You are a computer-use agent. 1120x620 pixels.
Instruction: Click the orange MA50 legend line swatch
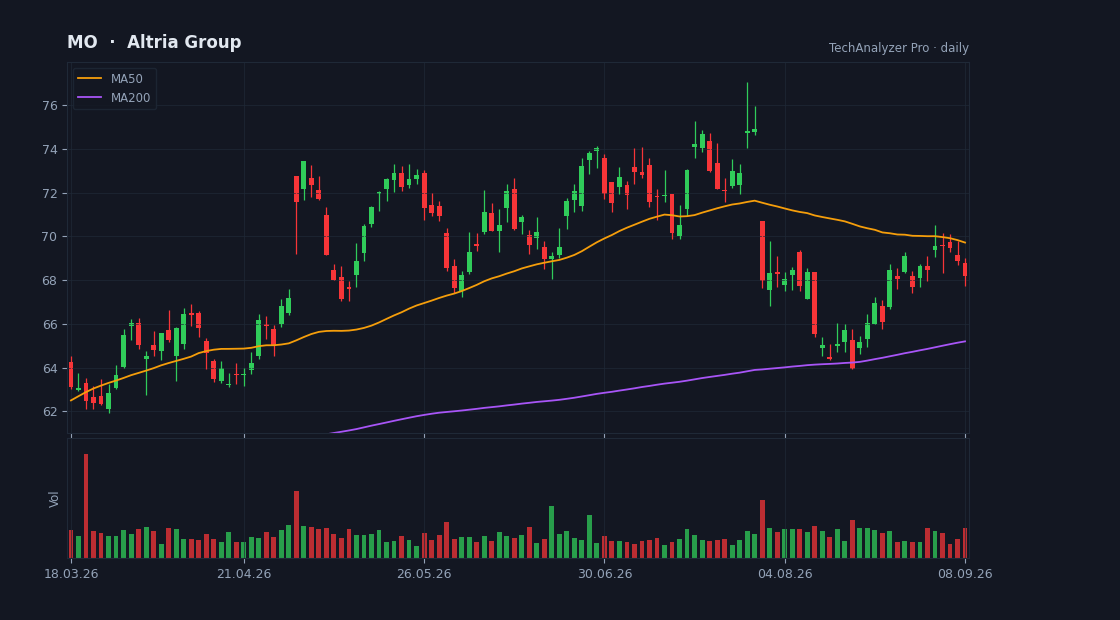click(89, 79)
